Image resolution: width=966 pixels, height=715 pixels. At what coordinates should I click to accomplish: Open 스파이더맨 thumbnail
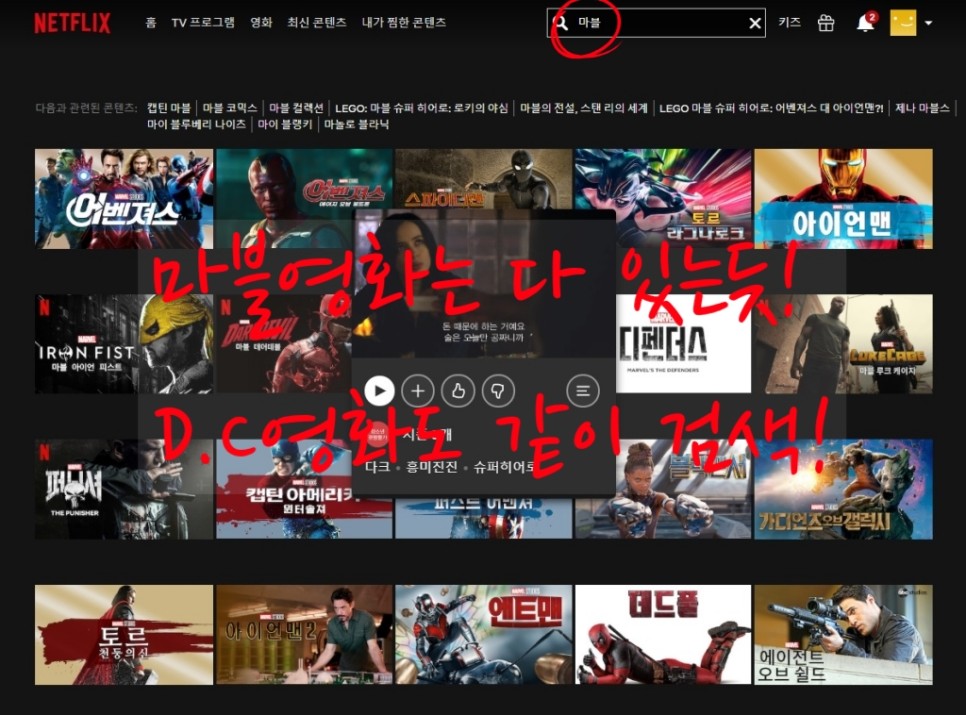click(x=484, y=179)
